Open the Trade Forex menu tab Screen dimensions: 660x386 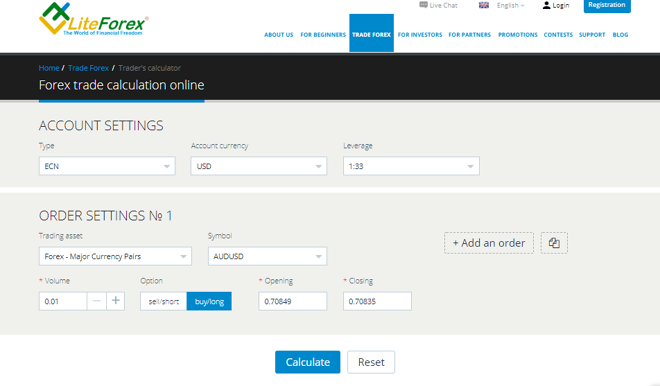[371, 33]
